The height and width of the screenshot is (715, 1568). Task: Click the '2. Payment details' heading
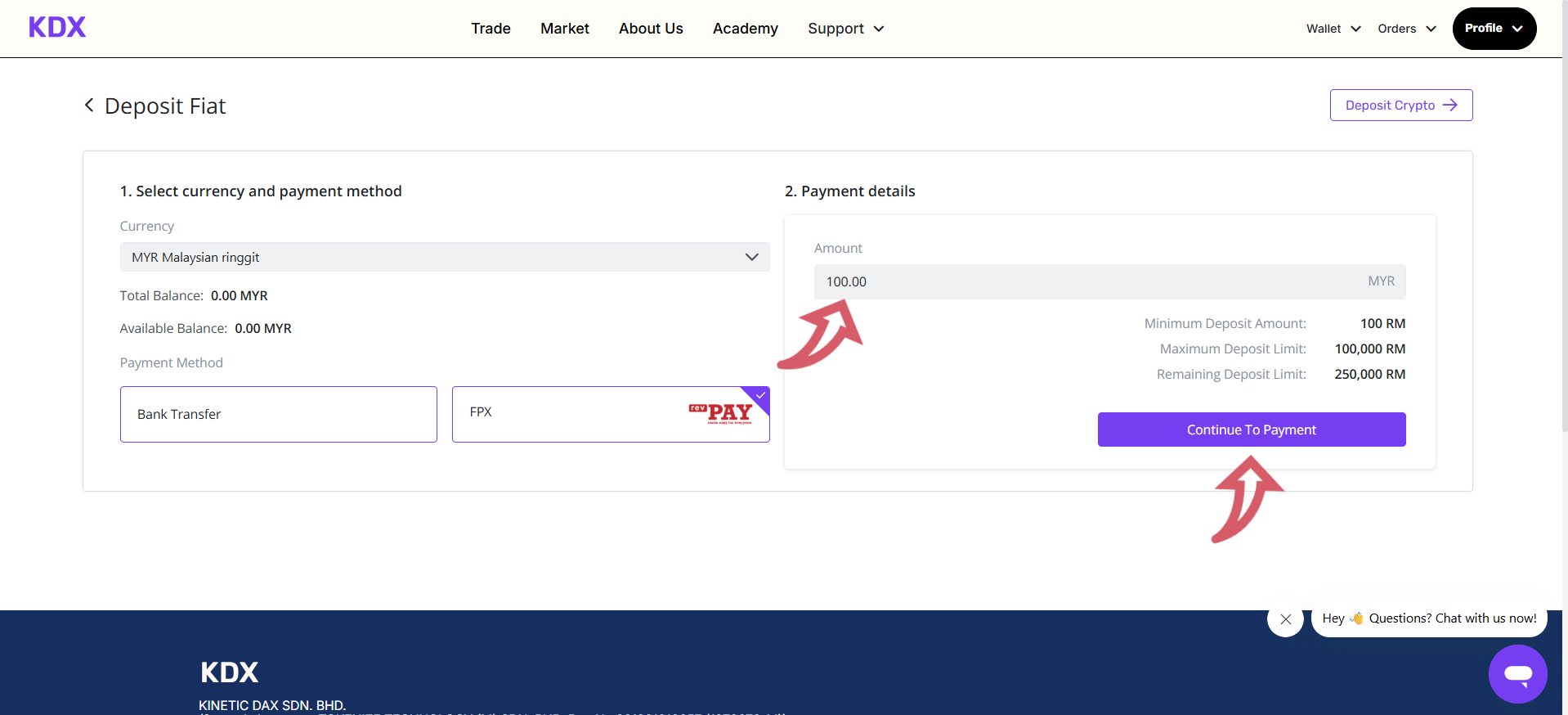pos(850,191)
